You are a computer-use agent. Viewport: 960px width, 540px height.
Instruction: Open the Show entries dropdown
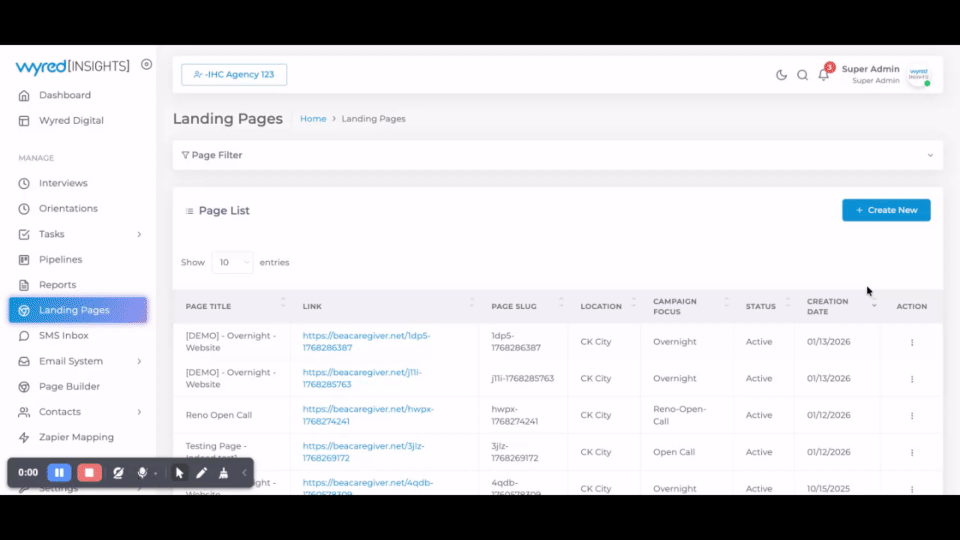click(232, 262)
